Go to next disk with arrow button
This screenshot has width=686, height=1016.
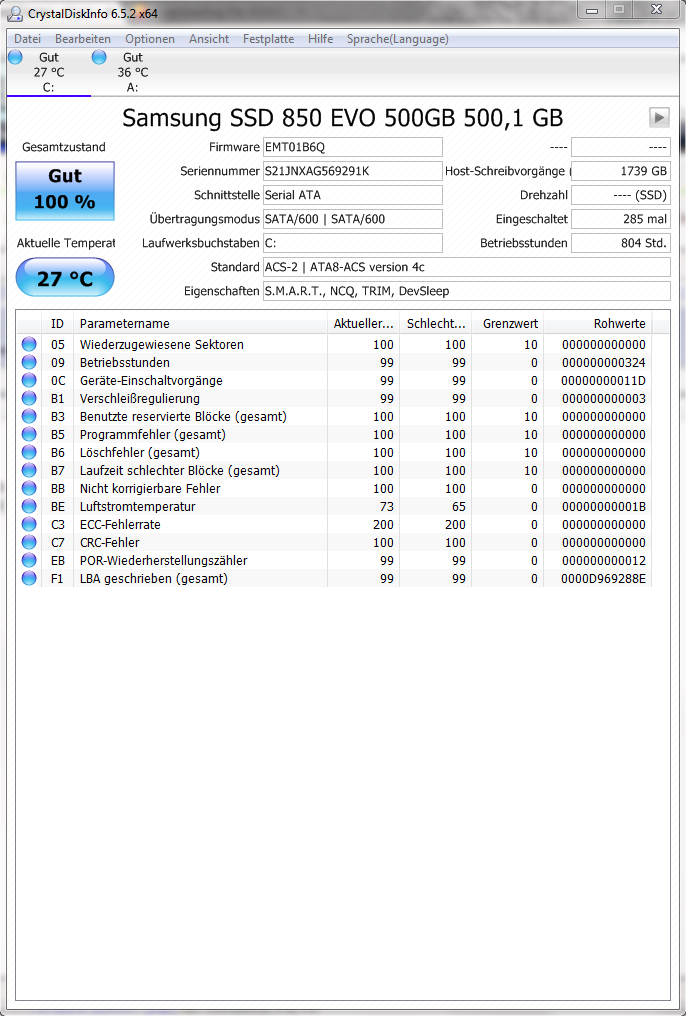pyautogui.click(x=659, y=117)
